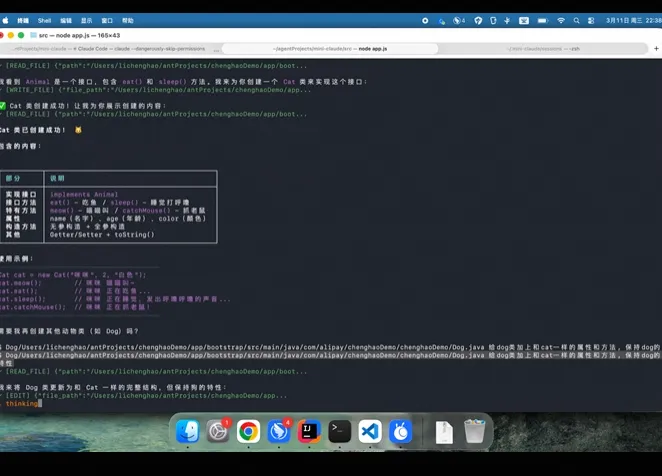The image size is (662, 476).
Task: Add a new terminal tab with plus
Action: [656, 49]
